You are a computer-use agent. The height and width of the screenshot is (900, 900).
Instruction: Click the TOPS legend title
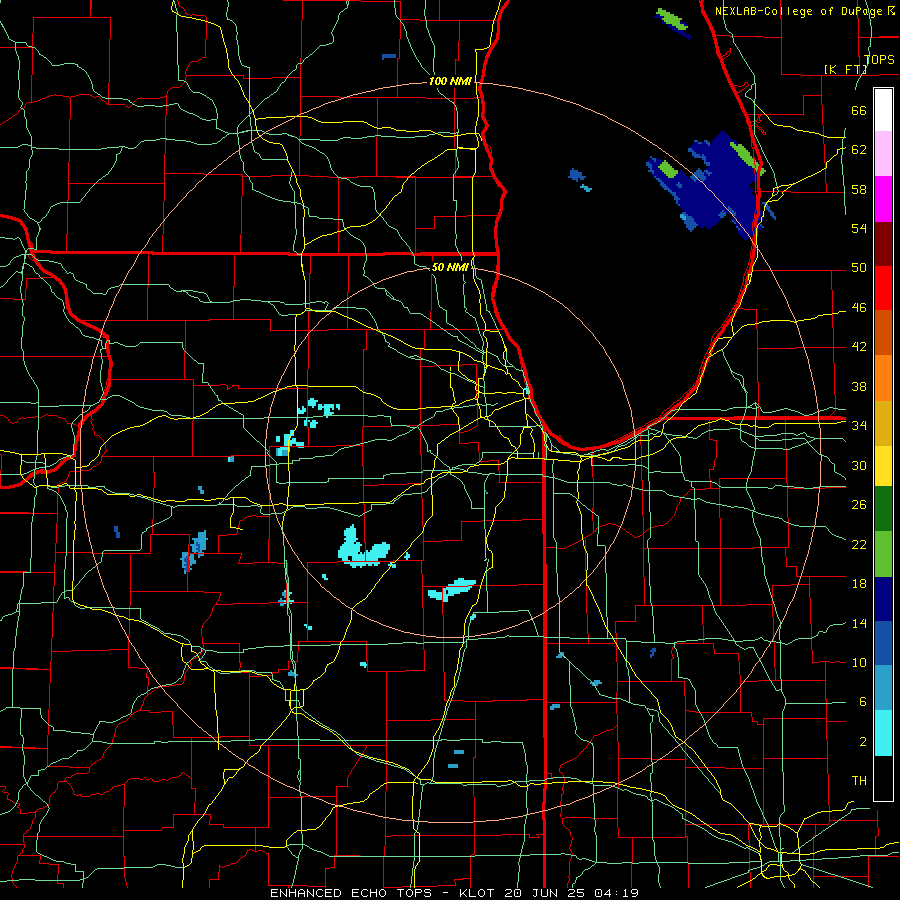click(879, 59)
